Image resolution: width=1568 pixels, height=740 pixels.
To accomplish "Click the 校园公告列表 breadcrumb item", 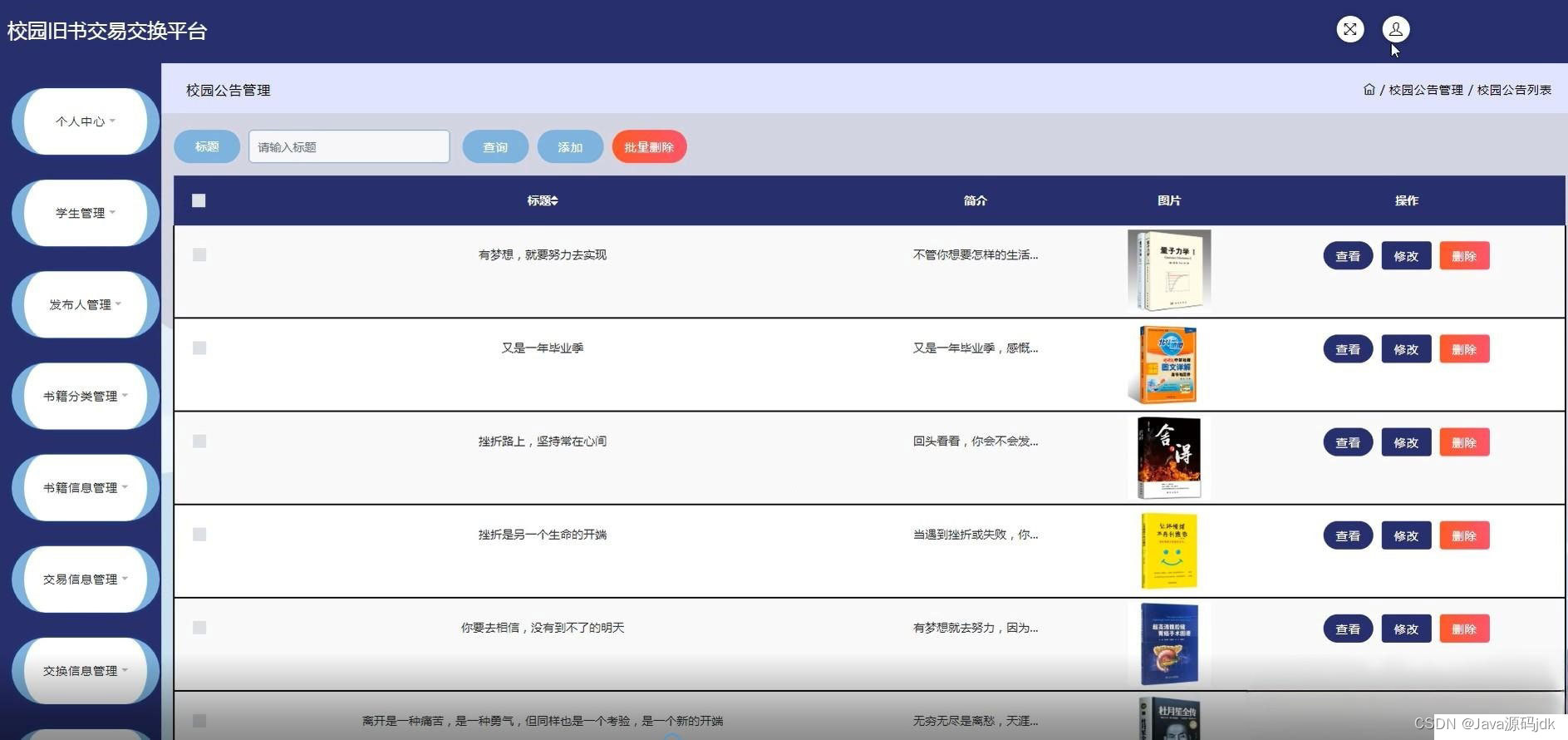I will 1514,90.
